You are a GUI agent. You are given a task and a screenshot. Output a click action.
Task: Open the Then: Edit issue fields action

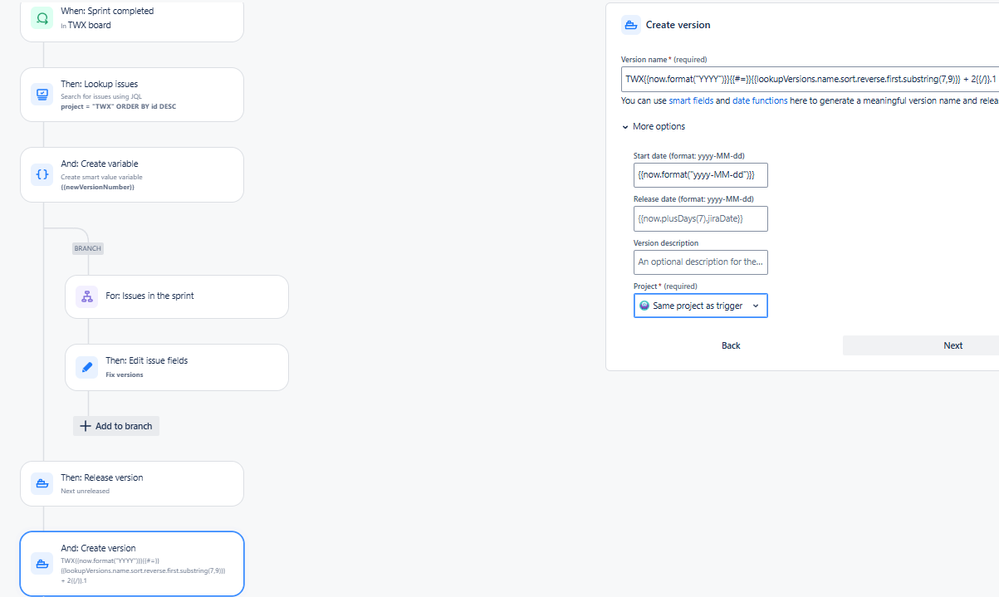point(176,367)
